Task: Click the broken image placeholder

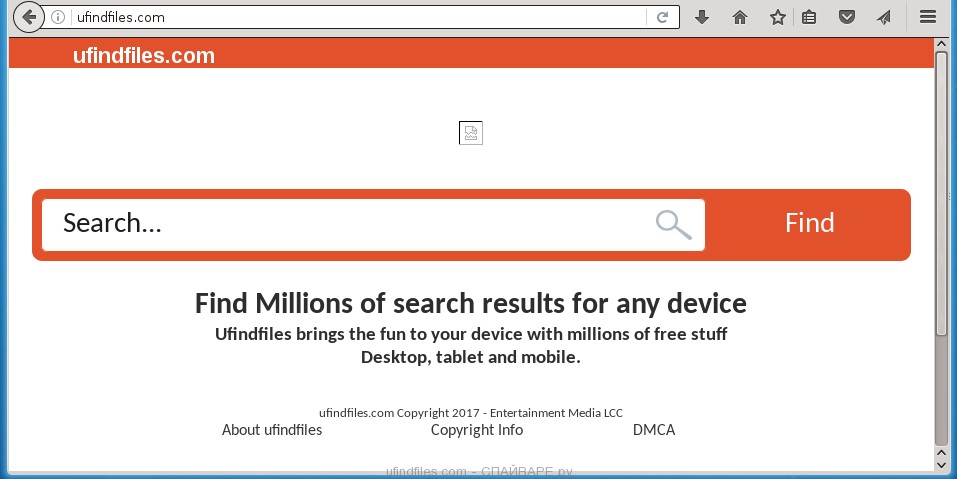Action: pos(471,133)
